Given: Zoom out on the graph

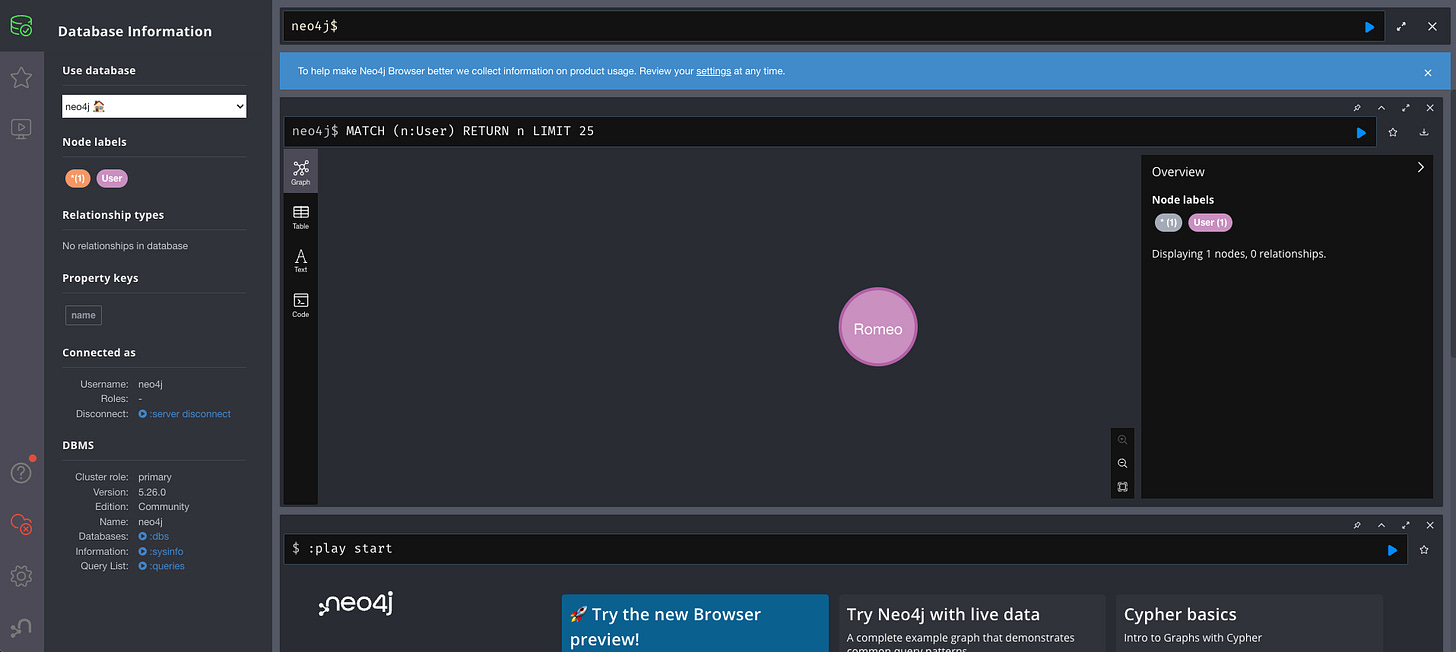Looking at the screenshot, I should (x=1123, y=463).
